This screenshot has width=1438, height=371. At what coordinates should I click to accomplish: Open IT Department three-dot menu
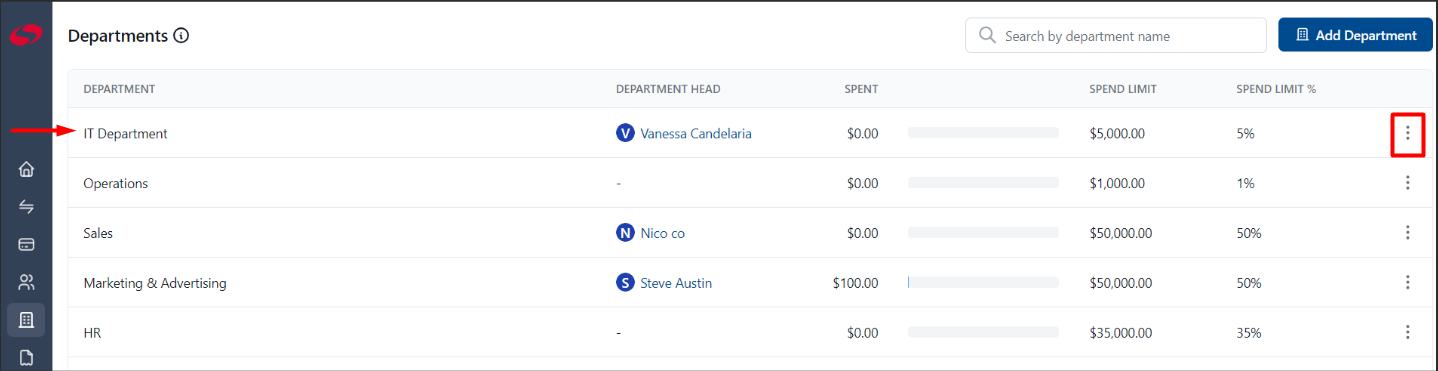pyautogui.click(x=1407, y=133)
